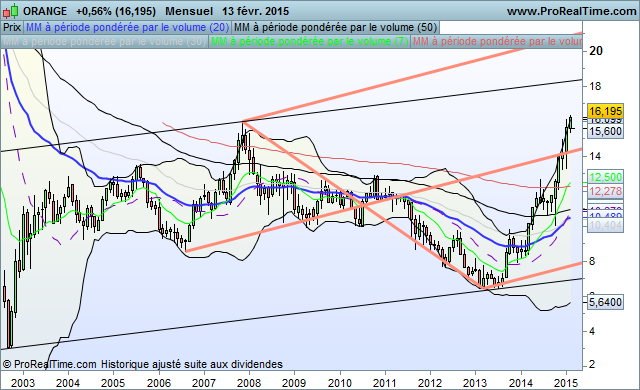Click the © ProRealTime.com copyright text
The height and width of the screenshot is (390, 640).
pyautogui.click(x=49, y=364)
